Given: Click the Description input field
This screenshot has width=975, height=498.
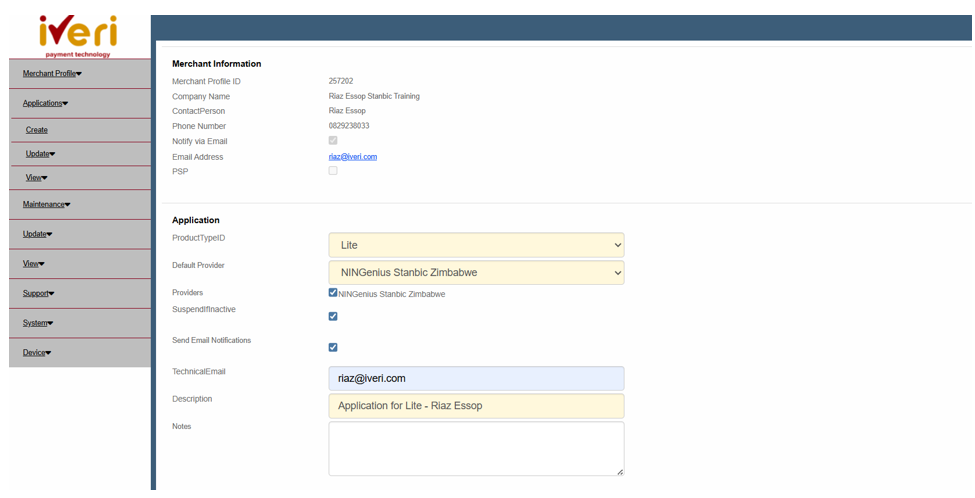Looking at the screenshot, I should (x=476, y=405).
